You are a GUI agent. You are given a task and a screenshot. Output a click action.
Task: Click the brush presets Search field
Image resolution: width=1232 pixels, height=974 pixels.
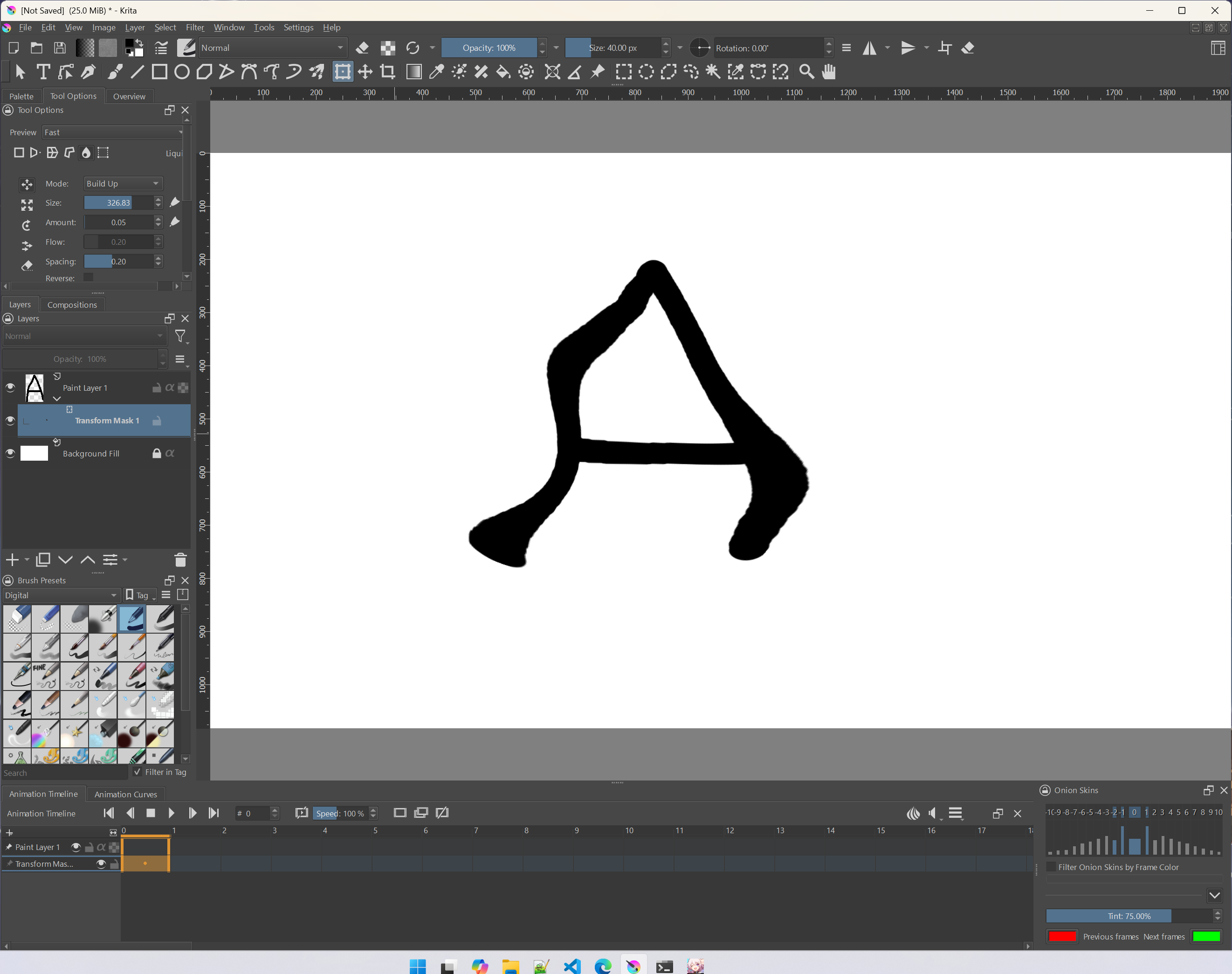tap(64, 773)
